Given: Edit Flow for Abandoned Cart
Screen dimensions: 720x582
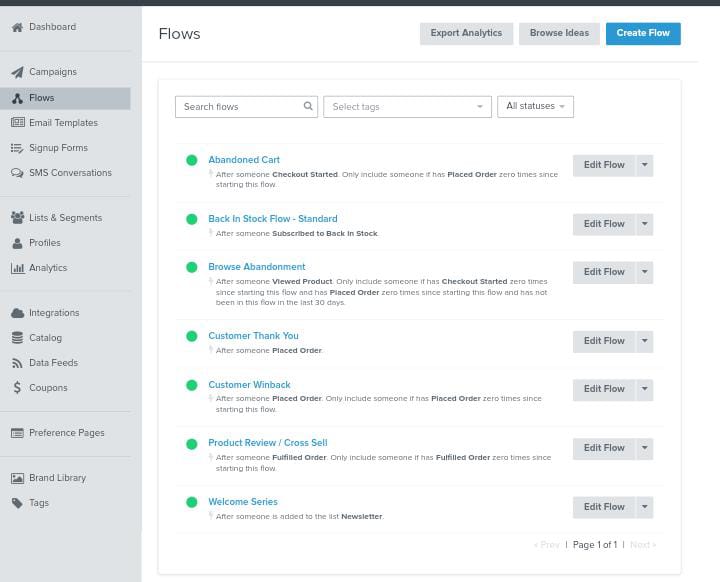Looking at the screenshot, I should (604, 165).
